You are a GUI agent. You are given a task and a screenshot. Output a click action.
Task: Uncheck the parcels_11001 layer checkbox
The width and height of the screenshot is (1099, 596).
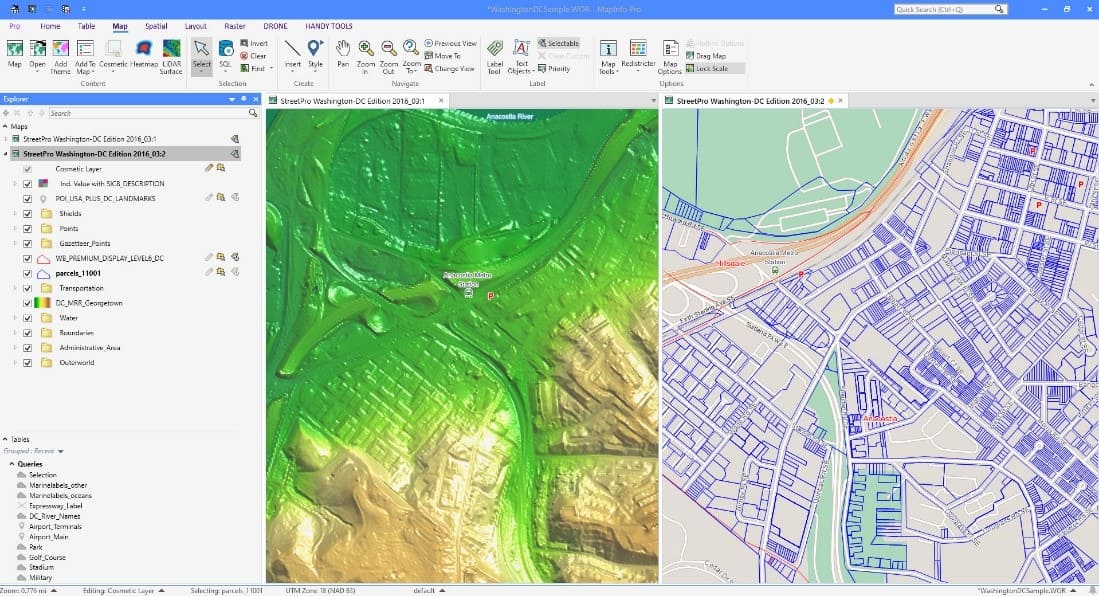(28, 273)
